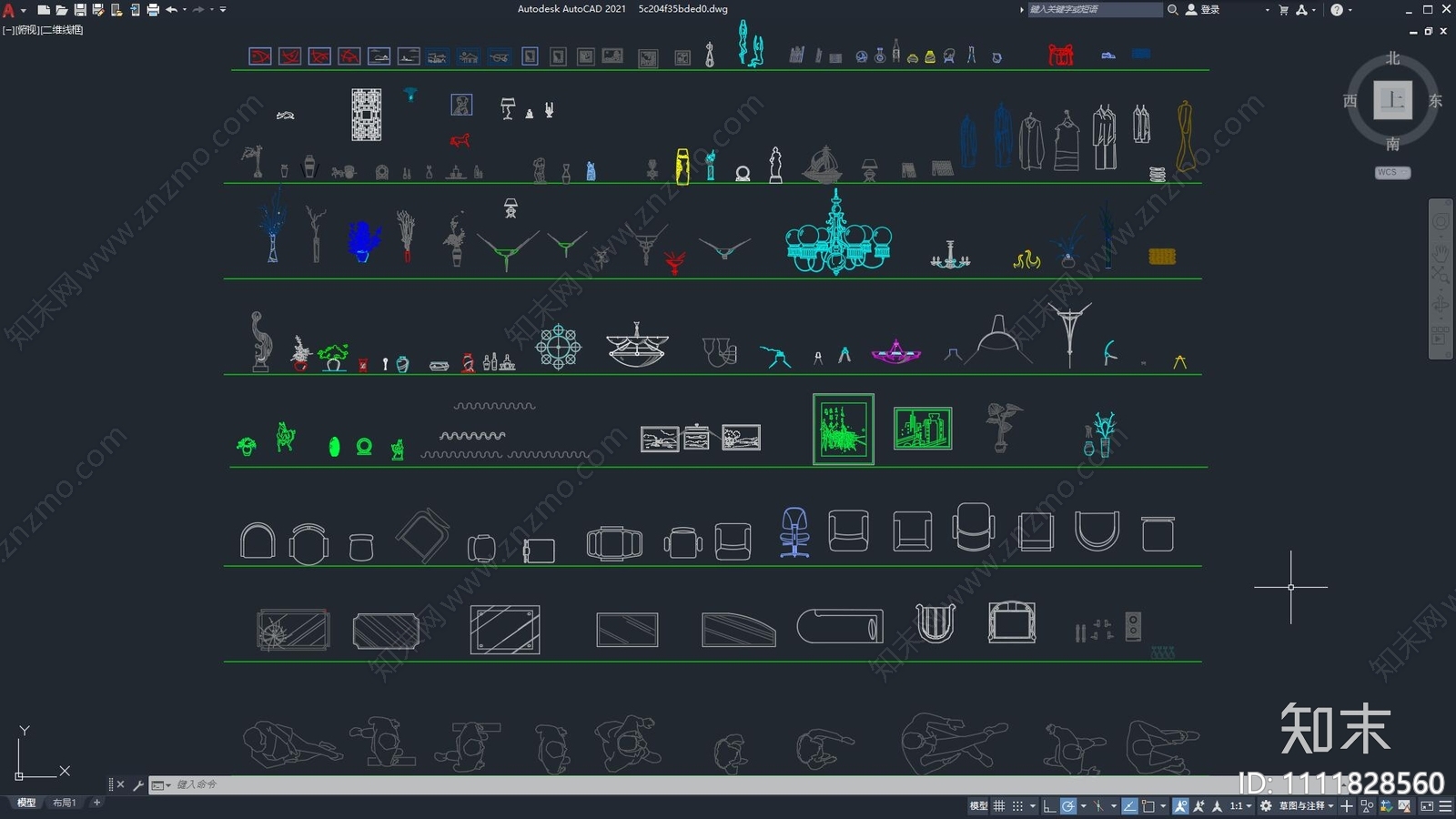
Task: Click the Help question mark icon
Action: point(1337,10)
